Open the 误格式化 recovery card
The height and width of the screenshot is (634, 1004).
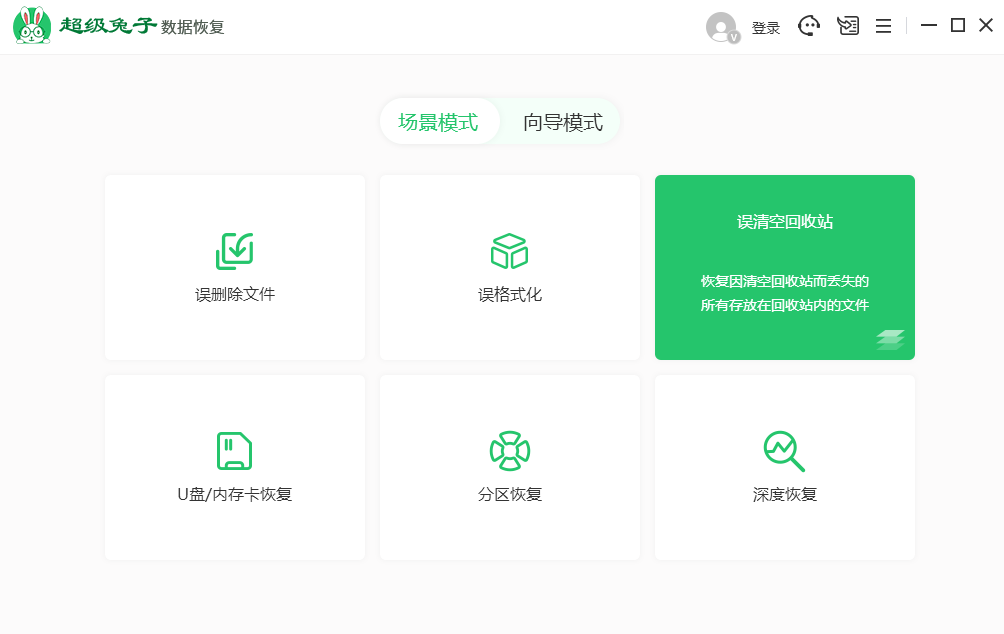(x=509, y=267)
